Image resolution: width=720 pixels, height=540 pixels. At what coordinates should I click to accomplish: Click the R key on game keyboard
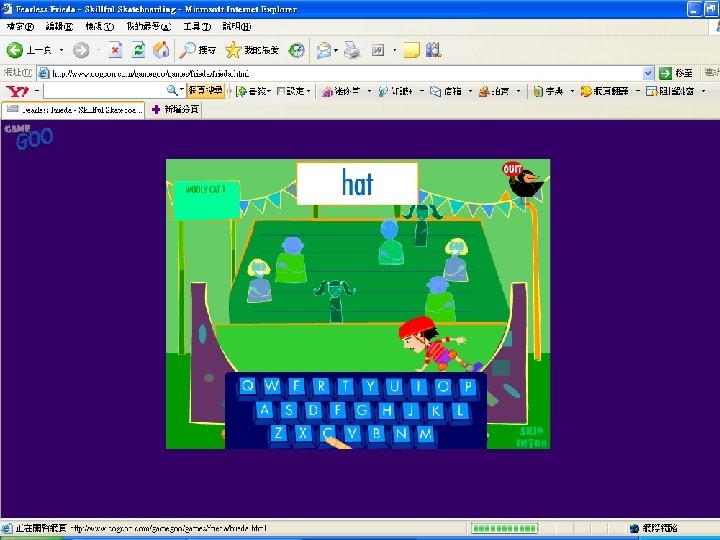click(321, 386)
